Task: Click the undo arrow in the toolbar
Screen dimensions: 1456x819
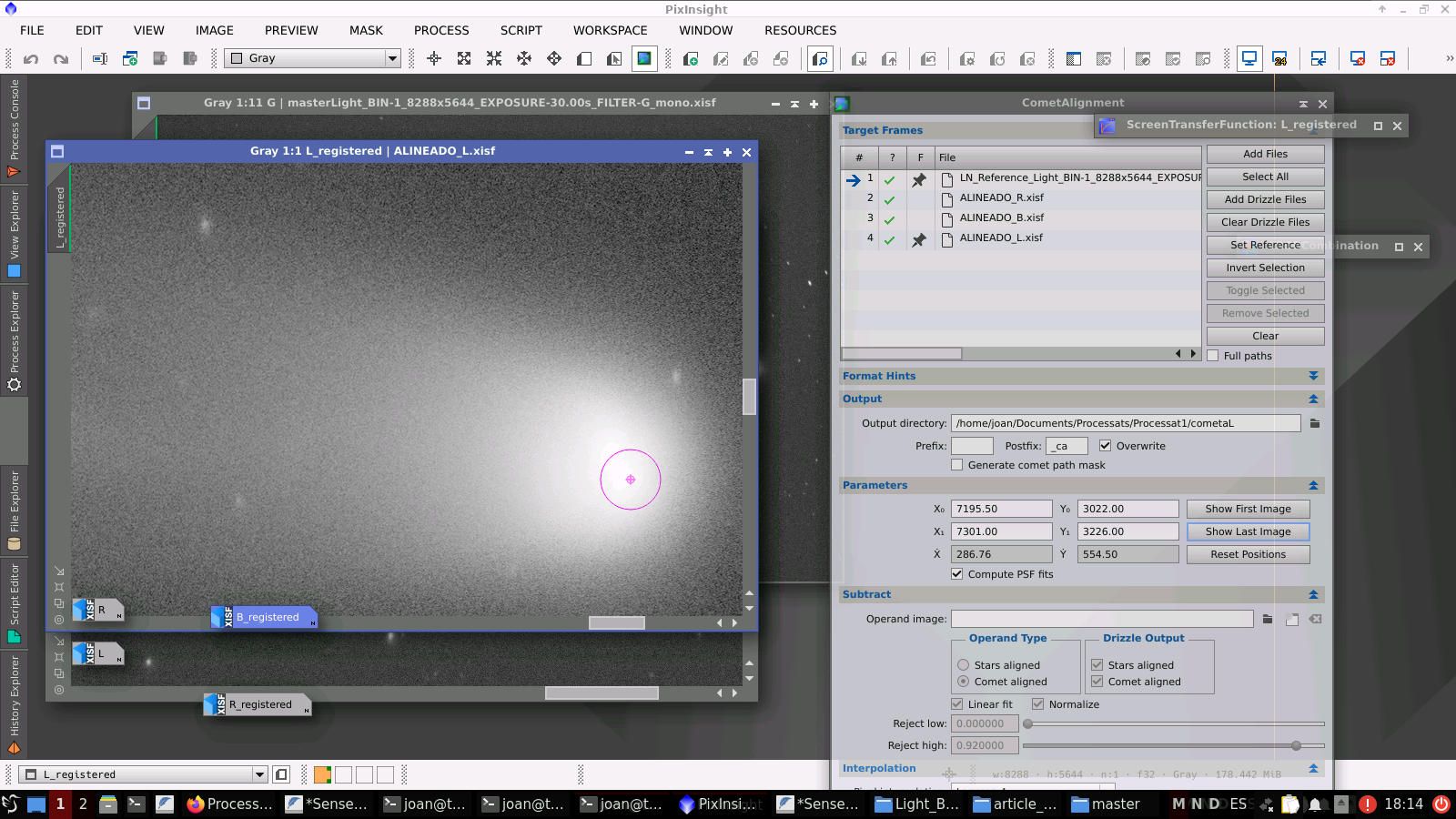Action: pos(31,59)
